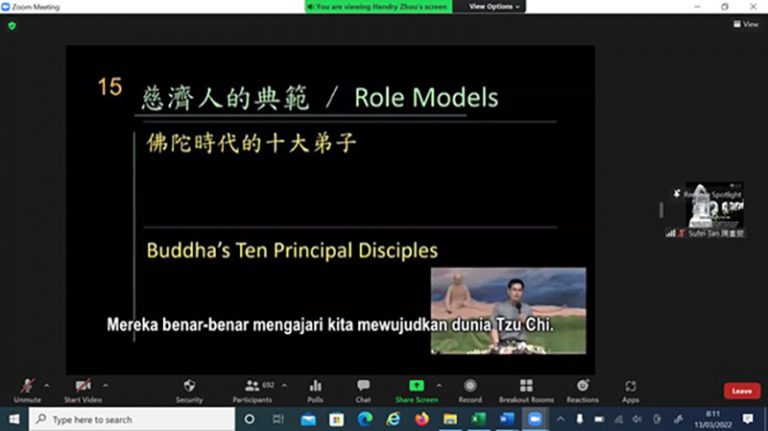Expand audio options arrow beside Unmute
This screenshot has height=431, width=768.
(46, 384)
